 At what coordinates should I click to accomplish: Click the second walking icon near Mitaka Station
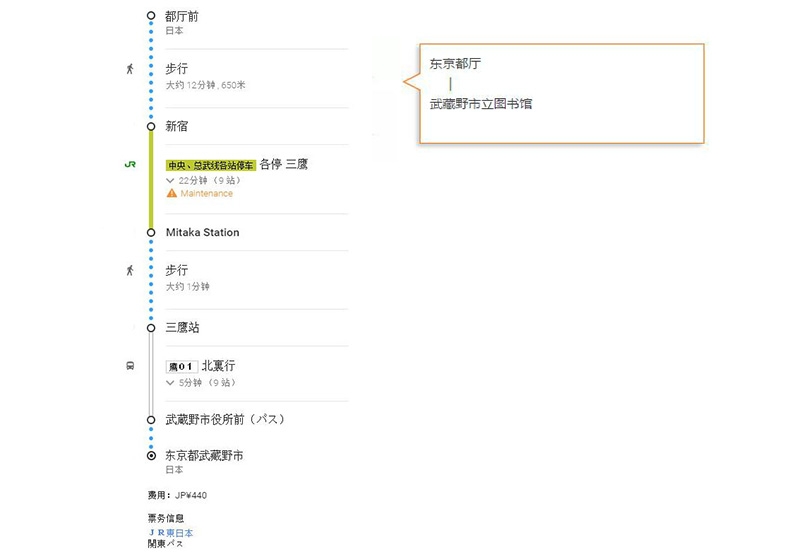click(x=130, y=271)
